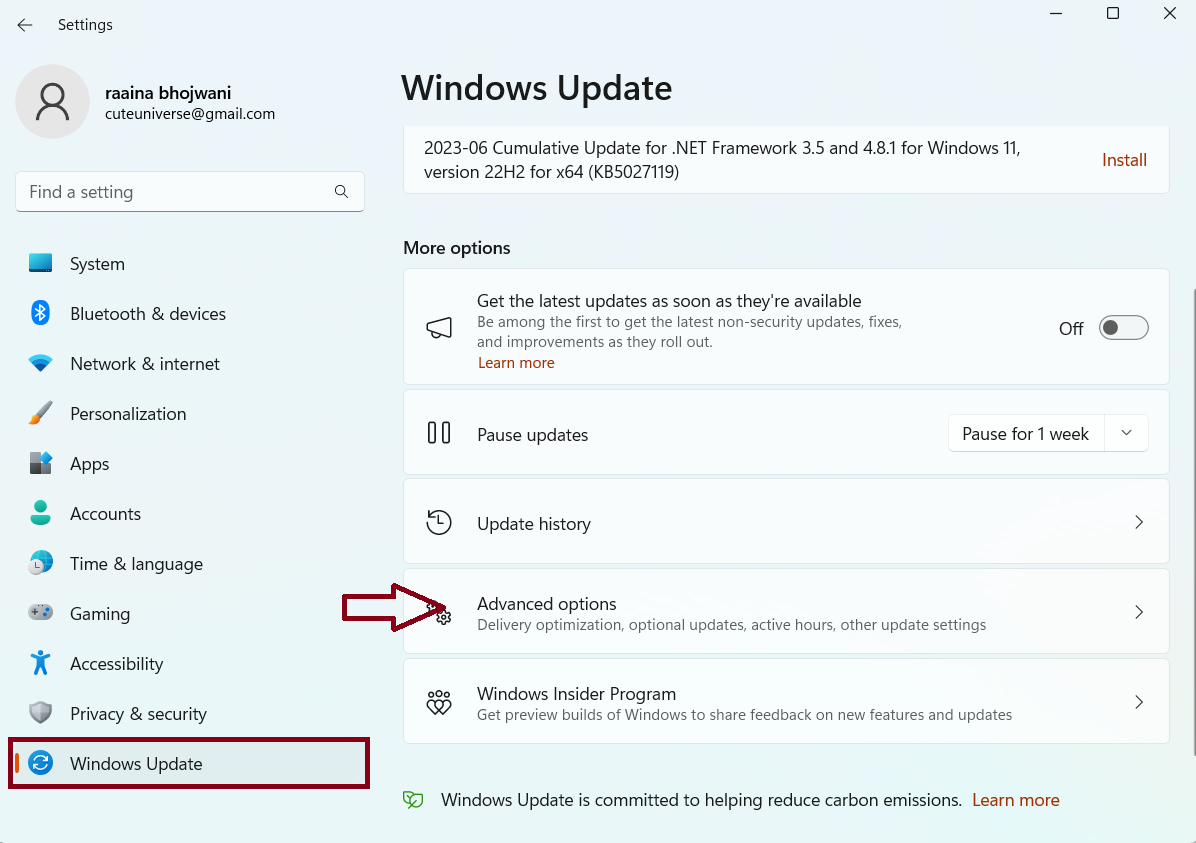Click the Accessibility figure icon

[40, 663]
